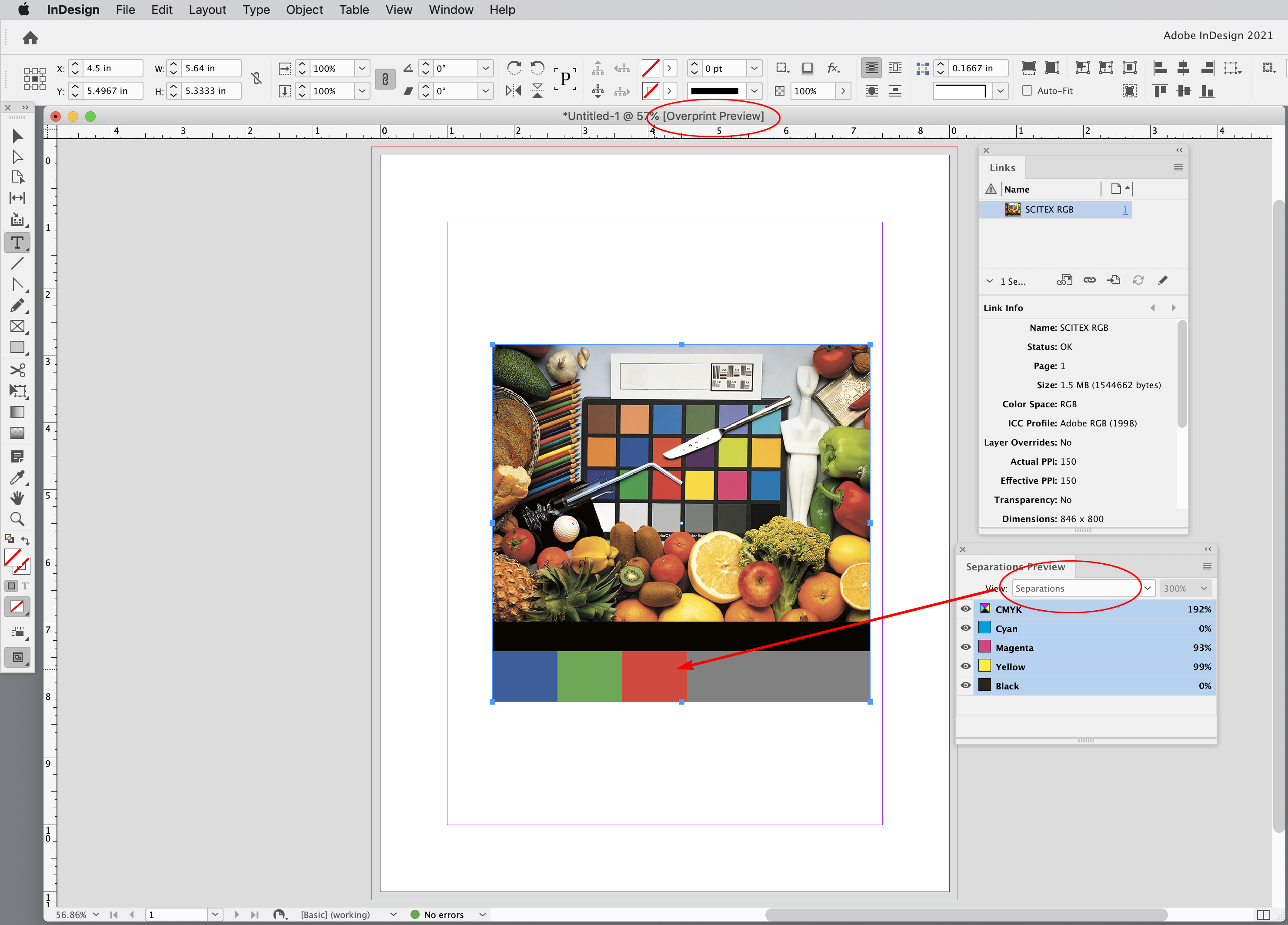Click the next page arrow in status bar

237,914
